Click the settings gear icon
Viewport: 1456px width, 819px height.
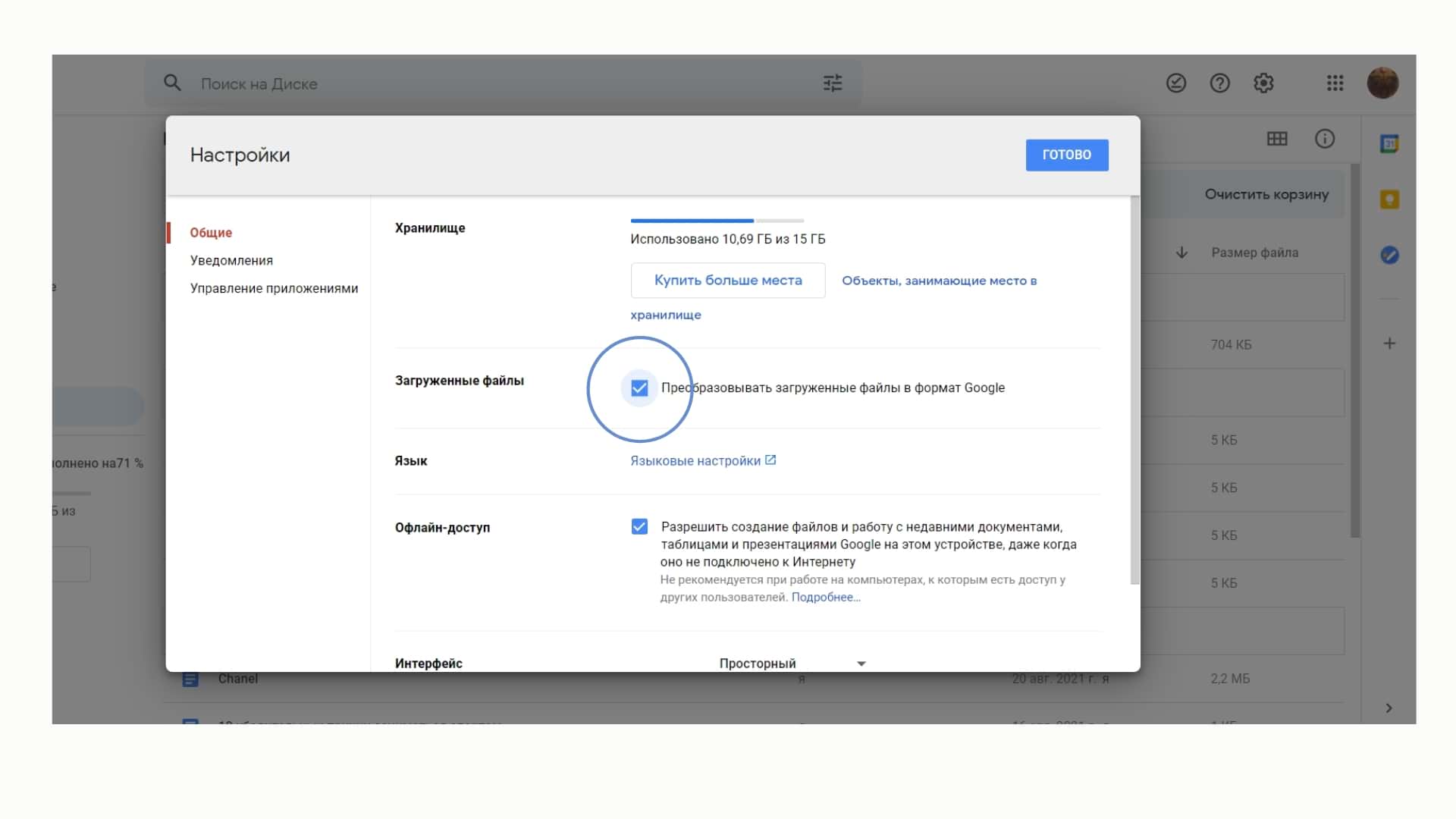pos(1263,83)
